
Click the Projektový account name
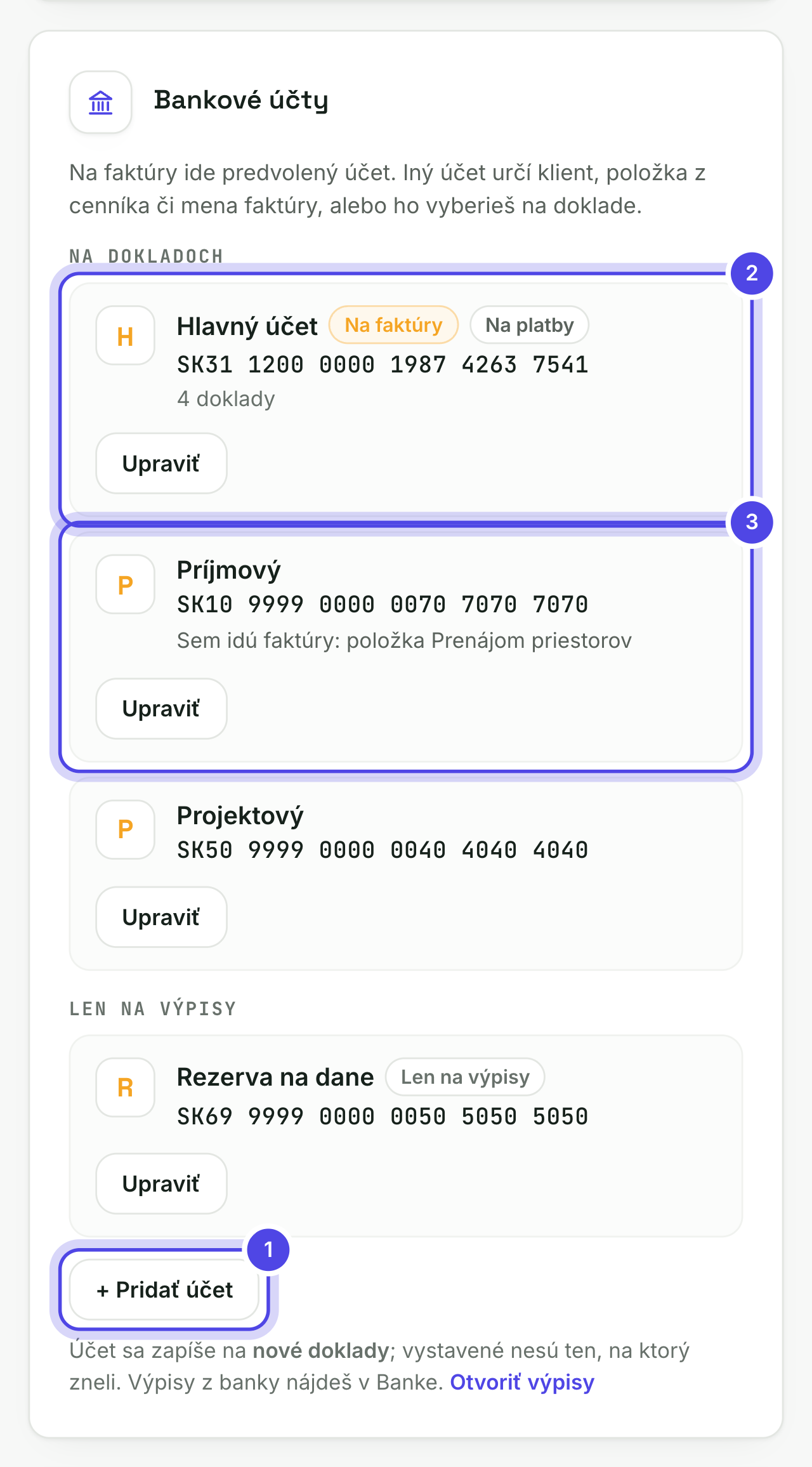(240, 816)
